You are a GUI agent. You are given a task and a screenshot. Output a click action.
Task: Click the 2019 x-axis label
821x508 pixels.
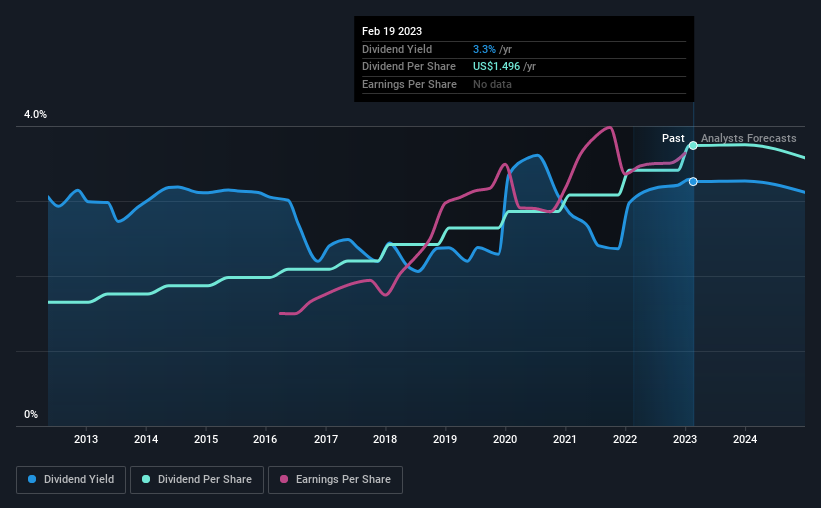445,439
